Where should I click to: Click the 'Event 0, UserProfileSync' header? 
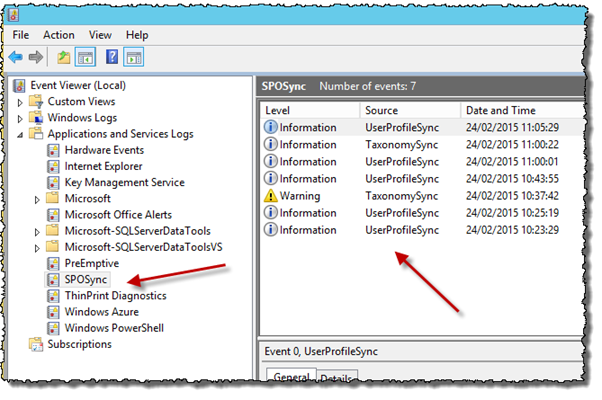coord(321,351)
